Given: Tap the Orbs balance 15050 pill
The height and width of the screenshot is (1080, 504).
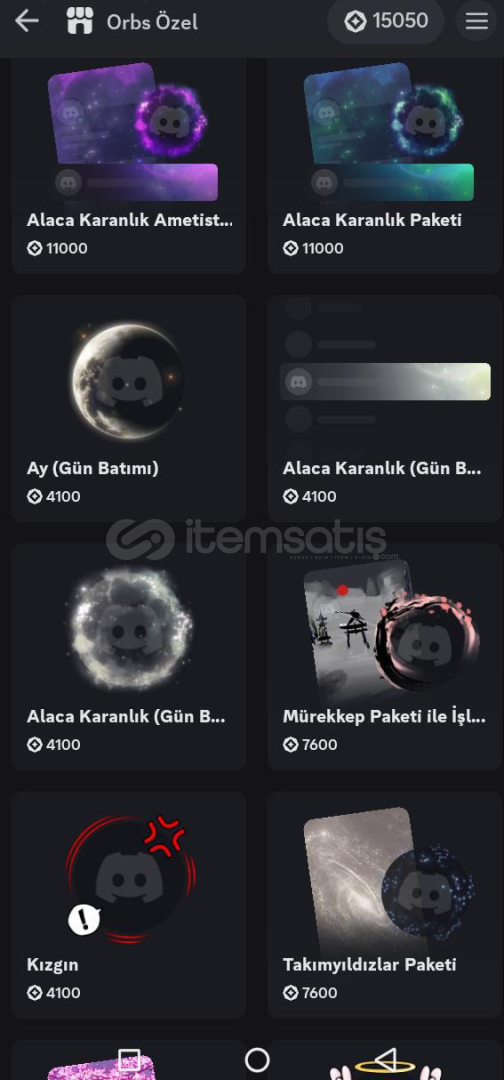Looking at the screenshot, I should pyautogui.click(x=386, y=21).
